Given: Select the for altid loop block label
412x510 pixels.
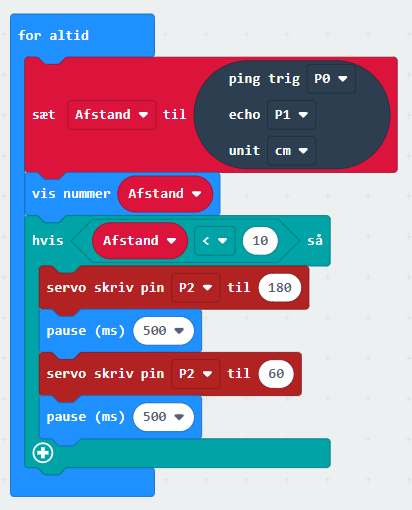Looking at the screenshot, I should point(53,35).
